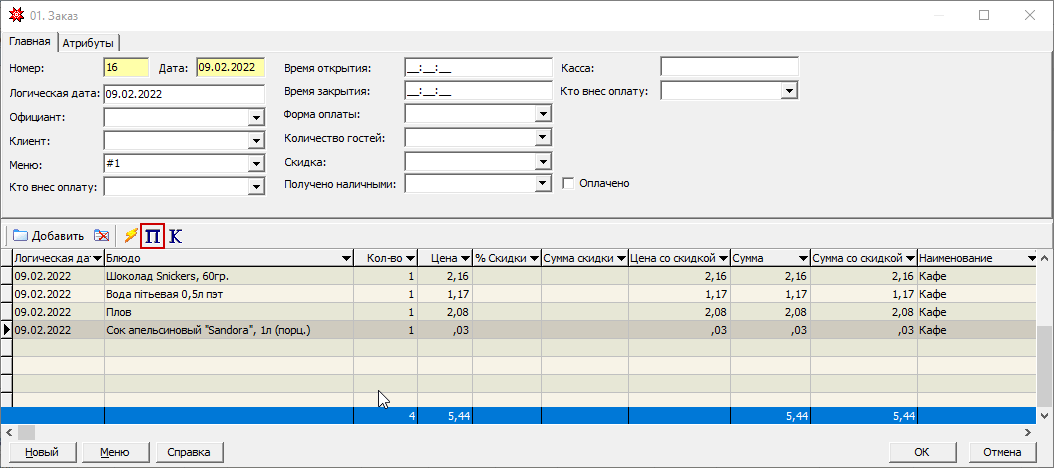Screen dimensions: 1054x468
Task: Click the Добавить folder icon button
Action: point(48,236)
